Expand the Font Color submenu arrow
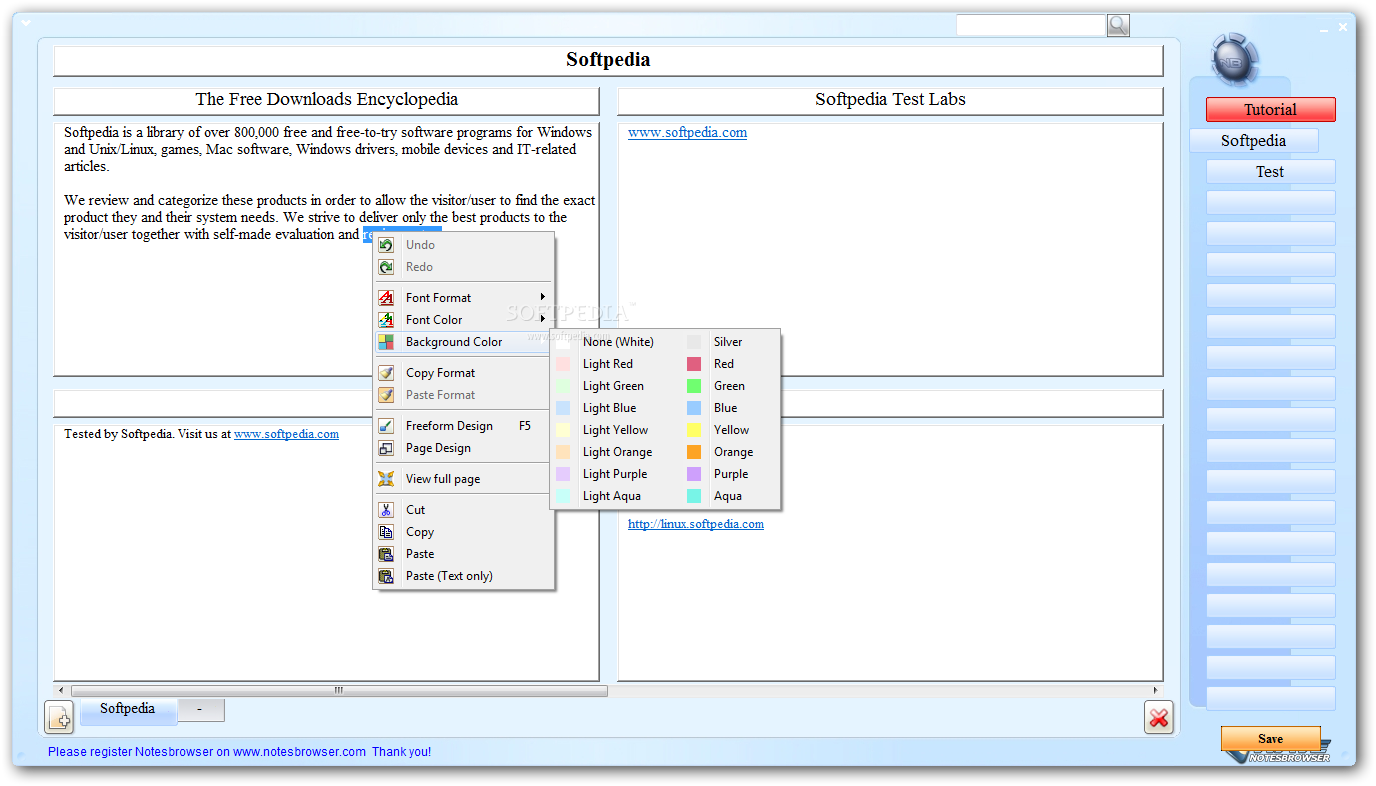 543,319
